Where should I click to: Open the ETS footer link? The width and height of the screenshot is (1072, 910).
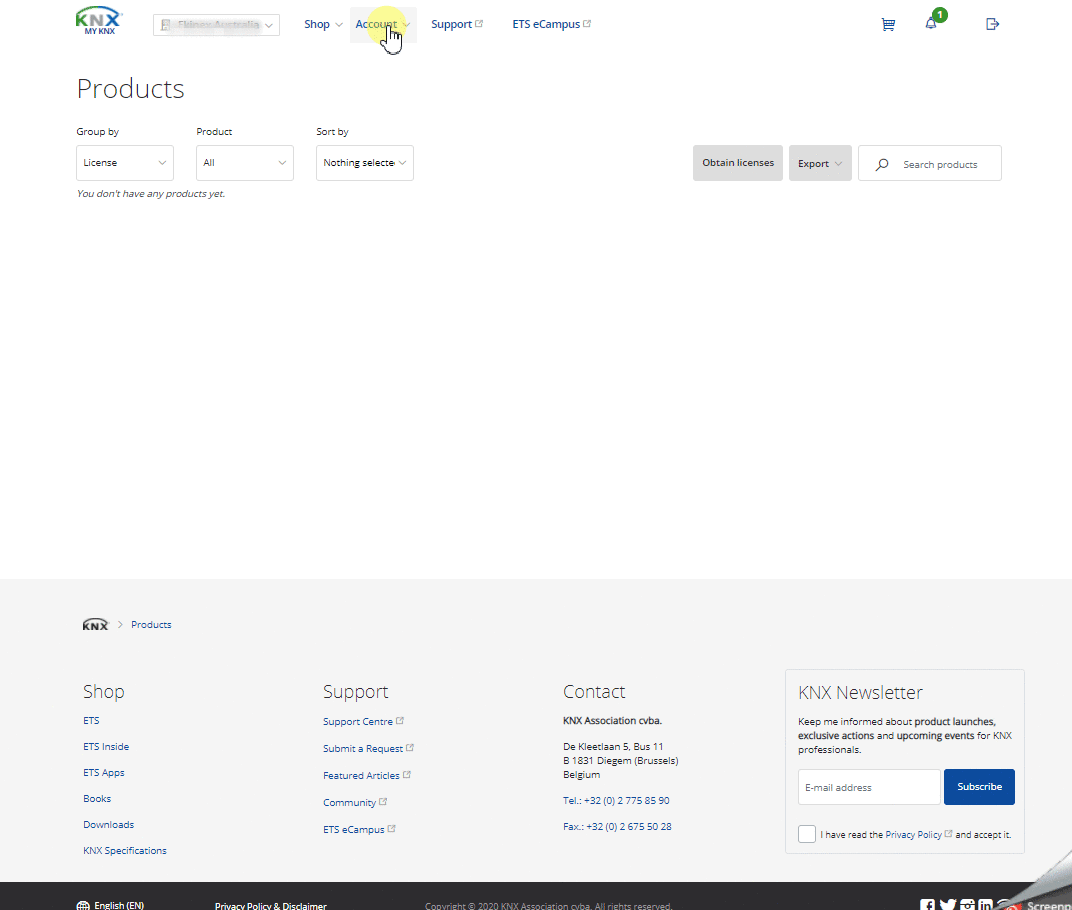(91, 721)
